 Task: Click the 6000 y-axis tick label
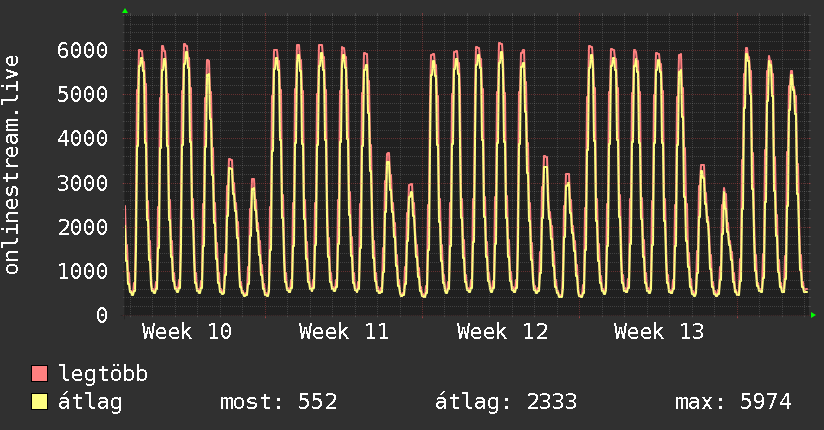[83, 50]
